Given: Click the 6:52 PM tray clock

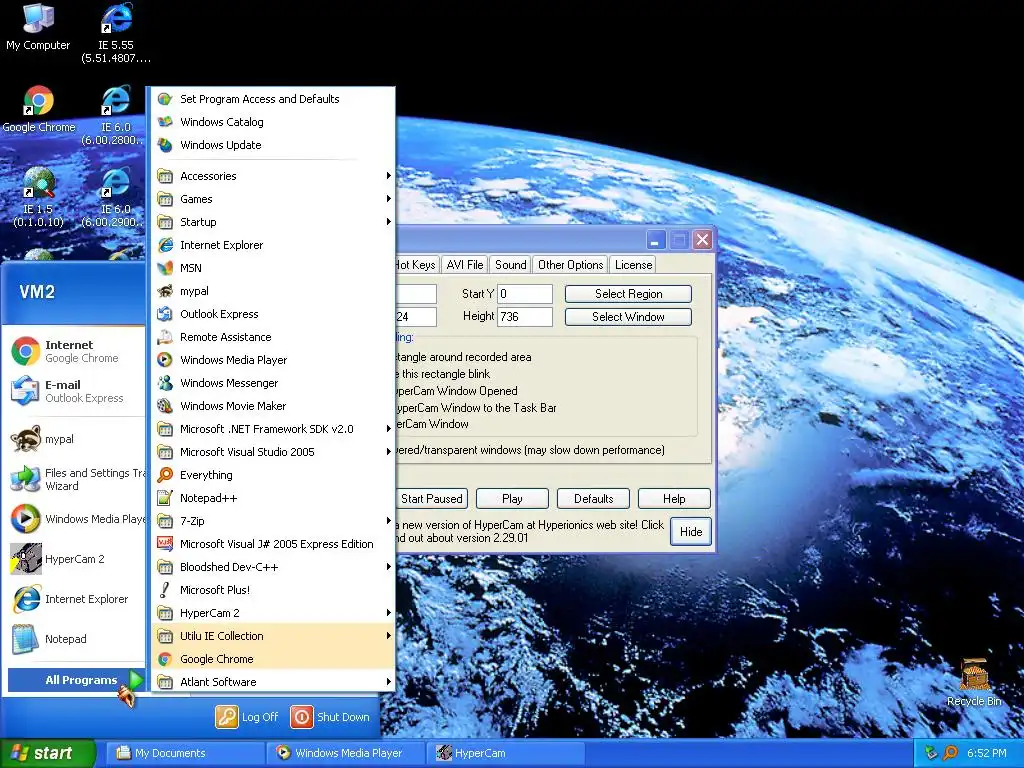Looking at the screenshot, I should pyautogui.click(x=986, y=753).
